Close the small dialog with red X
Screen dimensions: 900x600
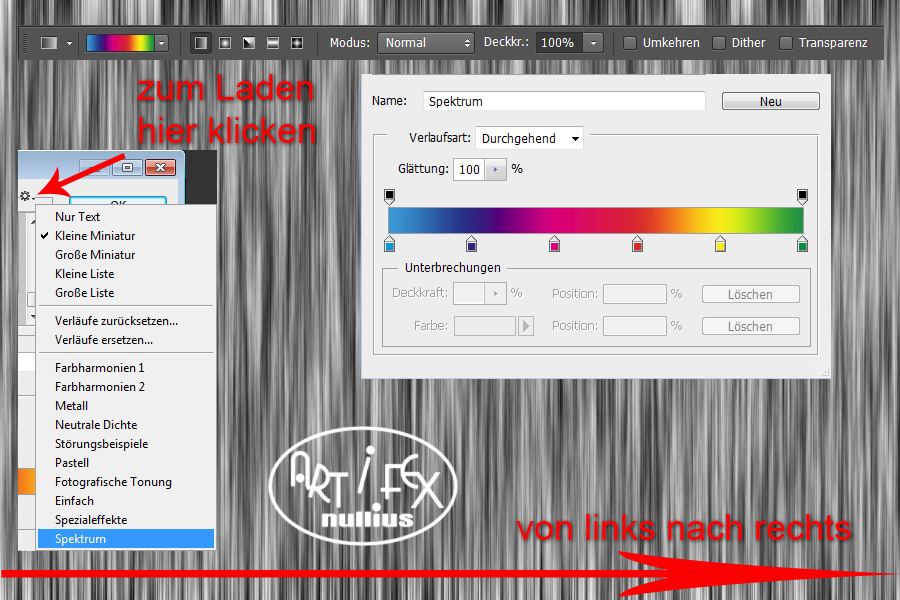(x=160, y=167)
